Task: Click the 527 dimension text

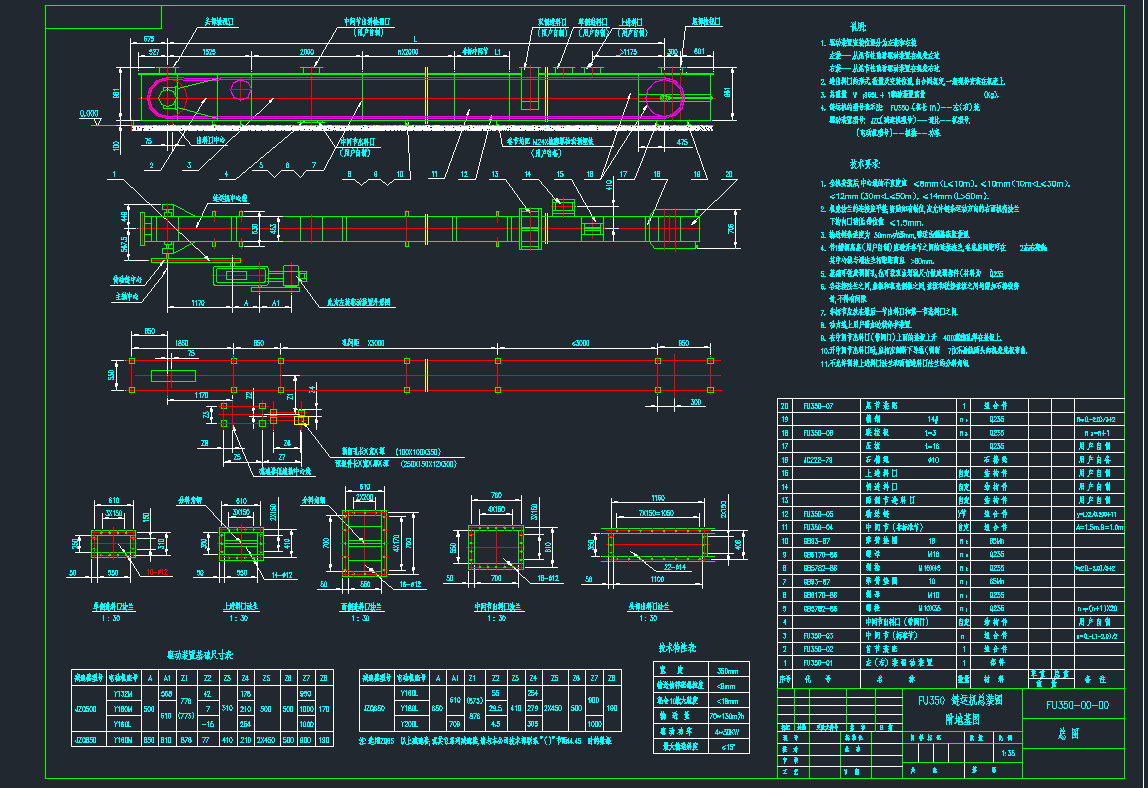Action: point(154,52)
